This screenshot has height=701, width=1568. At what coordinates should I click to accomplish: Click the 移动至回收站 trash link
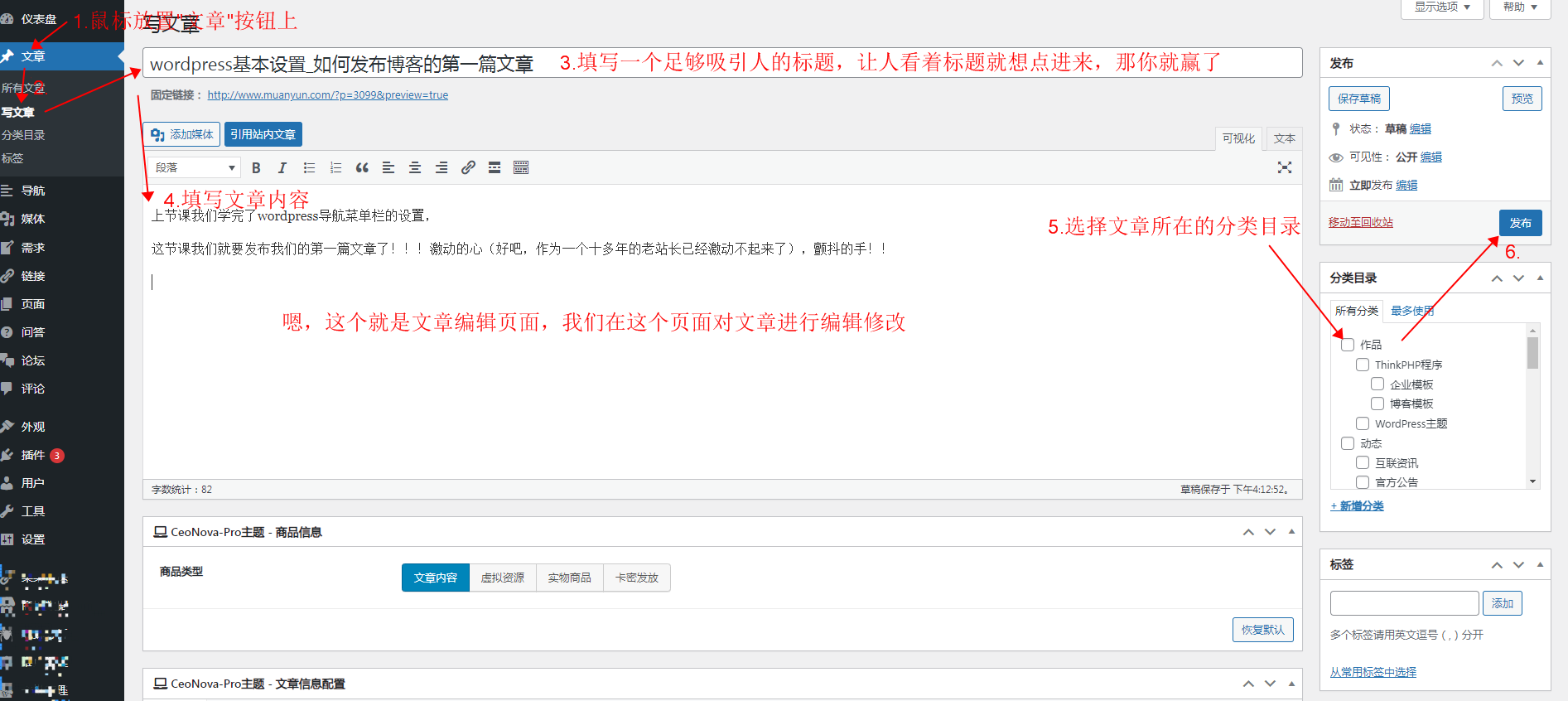coord(1361,223)
